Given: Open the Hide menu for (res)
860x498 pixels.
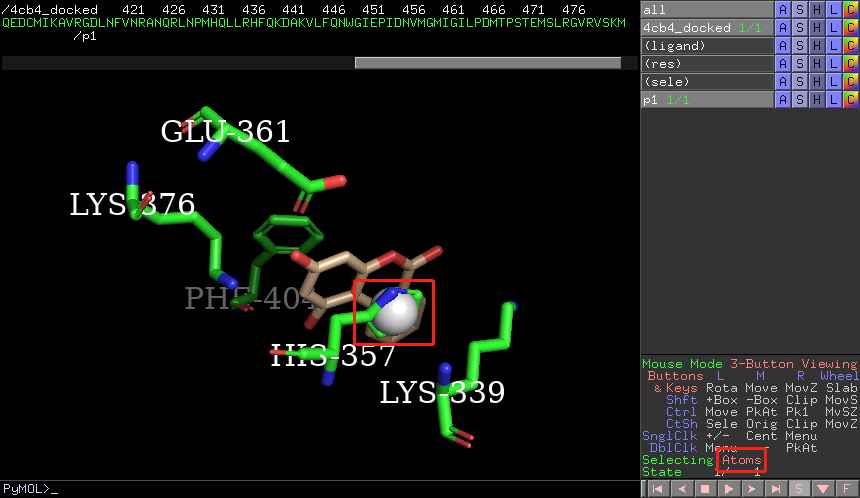Looking at the screenshot, I should point(817,63).
